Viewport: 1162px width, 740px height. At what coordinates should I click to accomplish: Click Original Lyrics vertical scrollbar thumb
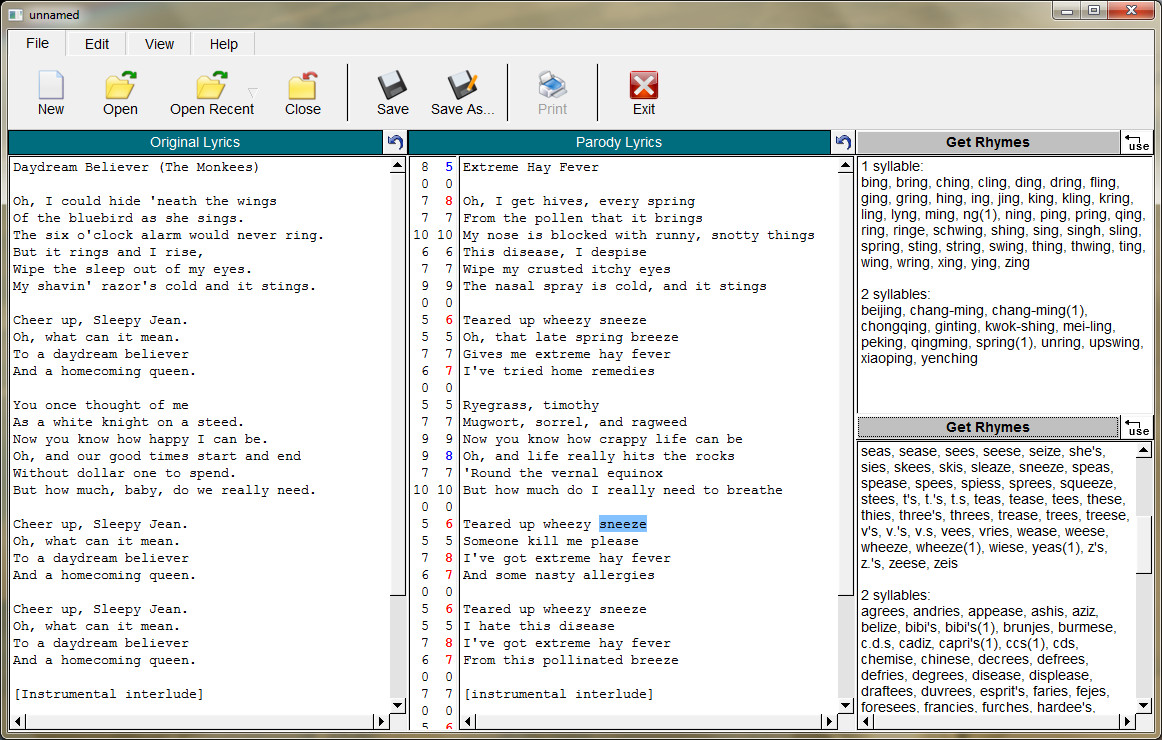click(397, 384)
